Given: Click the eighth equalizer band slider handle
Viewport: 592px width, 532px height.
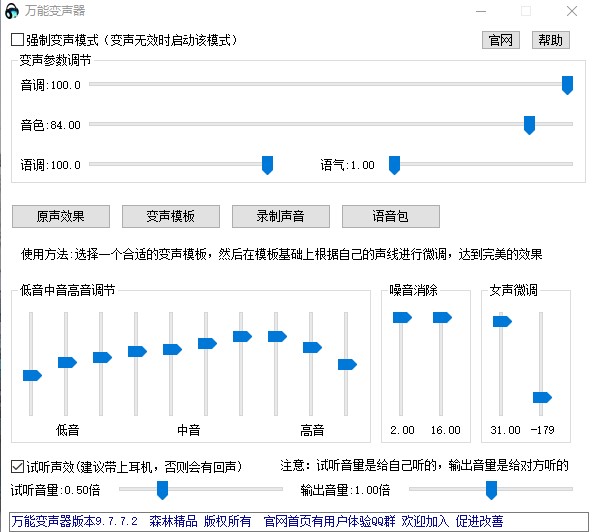Looking at the screenshot, I should coord(277,336).
